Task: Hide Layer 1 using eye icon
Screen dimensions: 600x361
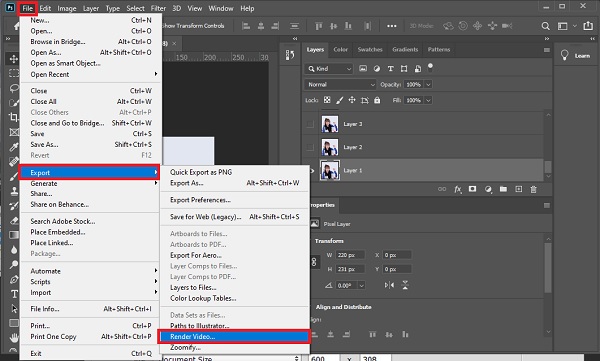Action: pyautogui.click(x=311, y=170)
